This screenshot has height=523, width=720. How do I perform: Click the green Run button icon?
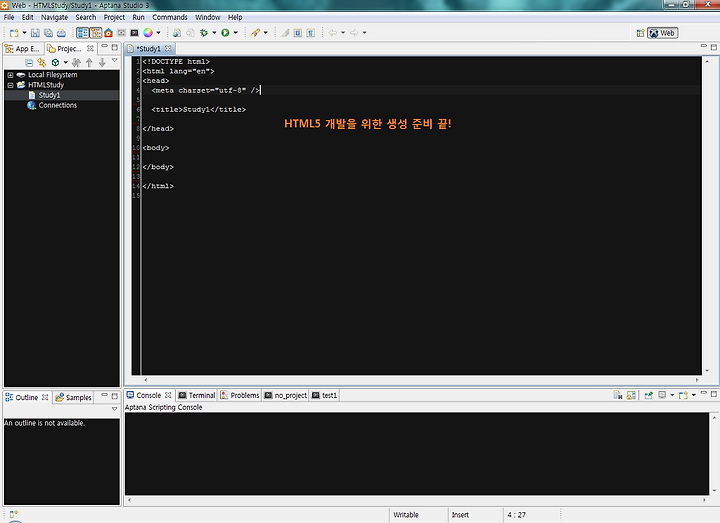225,33
